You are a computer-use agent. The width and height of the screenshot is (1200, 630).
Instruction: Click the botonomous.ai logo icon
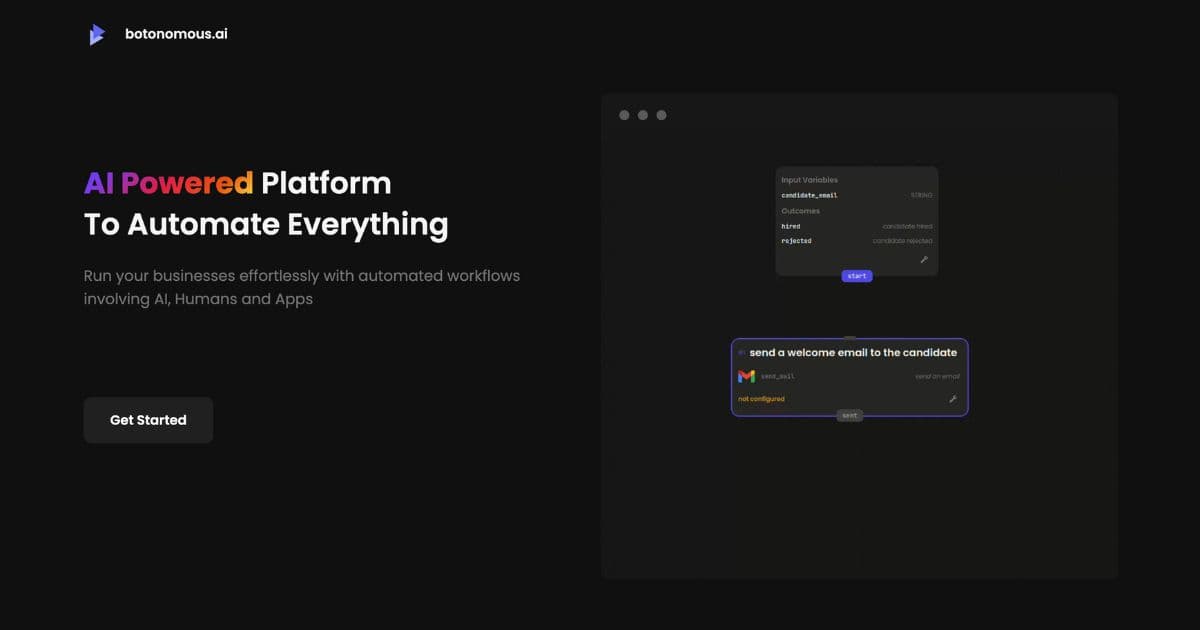[x=96, y=34]
